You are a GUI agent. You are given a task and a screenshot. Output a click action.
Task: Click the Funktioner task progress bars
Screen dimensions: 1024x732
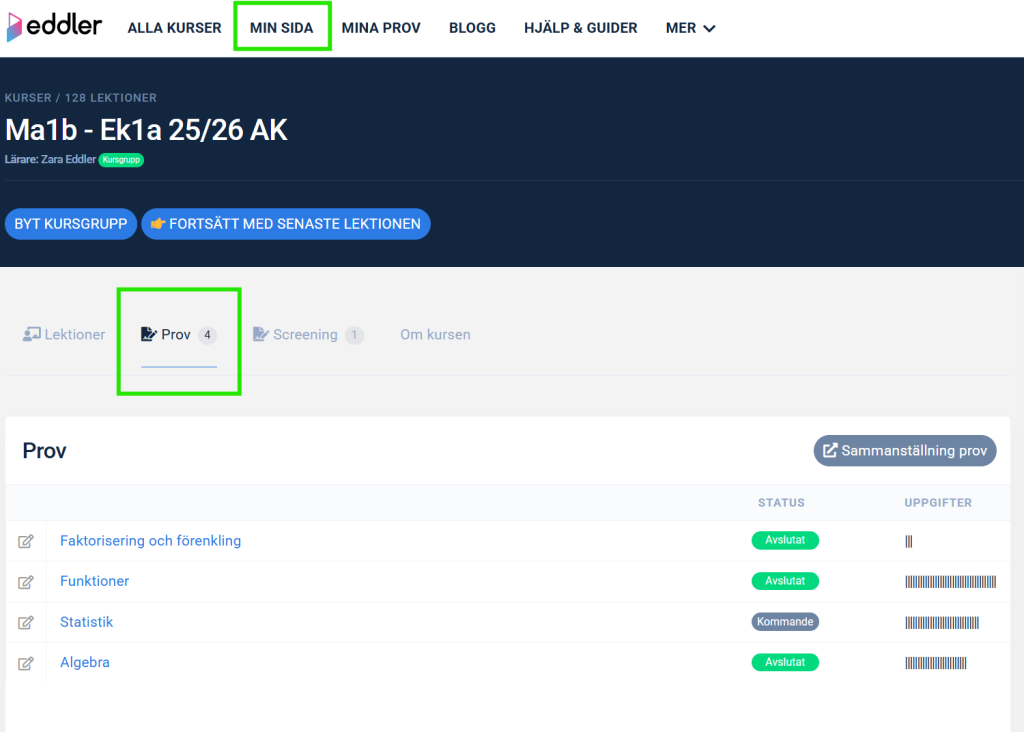pyautogui.click(x=950, y=582)
